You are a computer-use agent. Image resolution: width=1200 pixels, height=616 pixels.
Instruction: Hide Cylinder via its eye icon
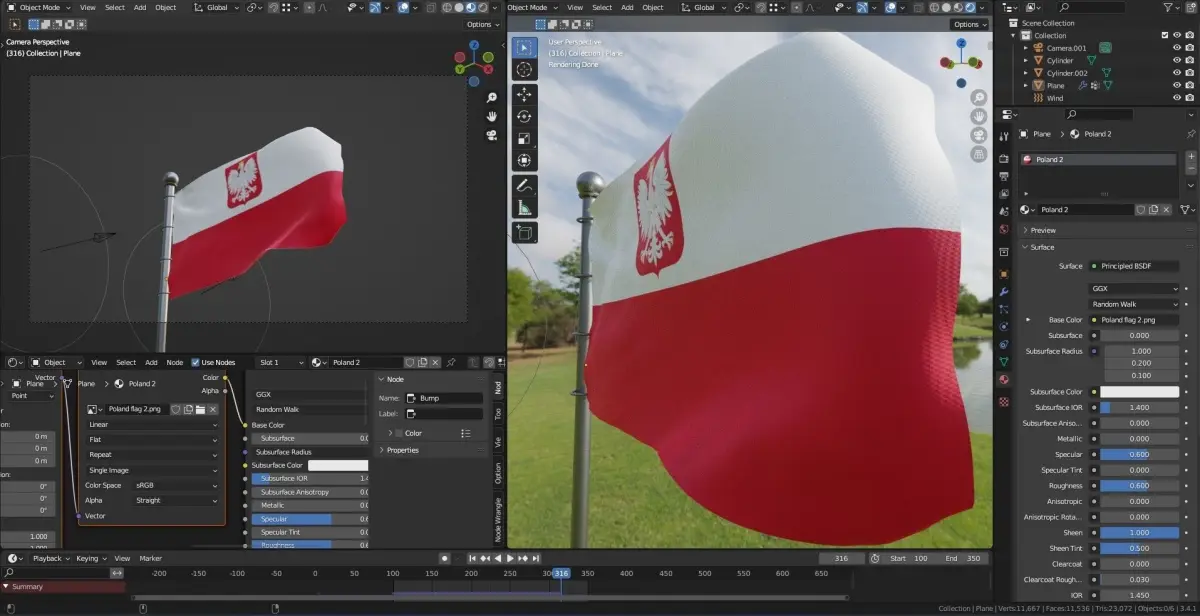[x=1176, y=61]
